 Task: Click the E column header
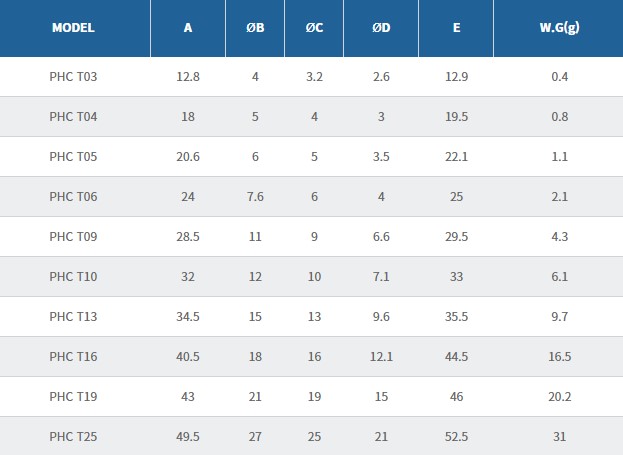click(456, 28)
